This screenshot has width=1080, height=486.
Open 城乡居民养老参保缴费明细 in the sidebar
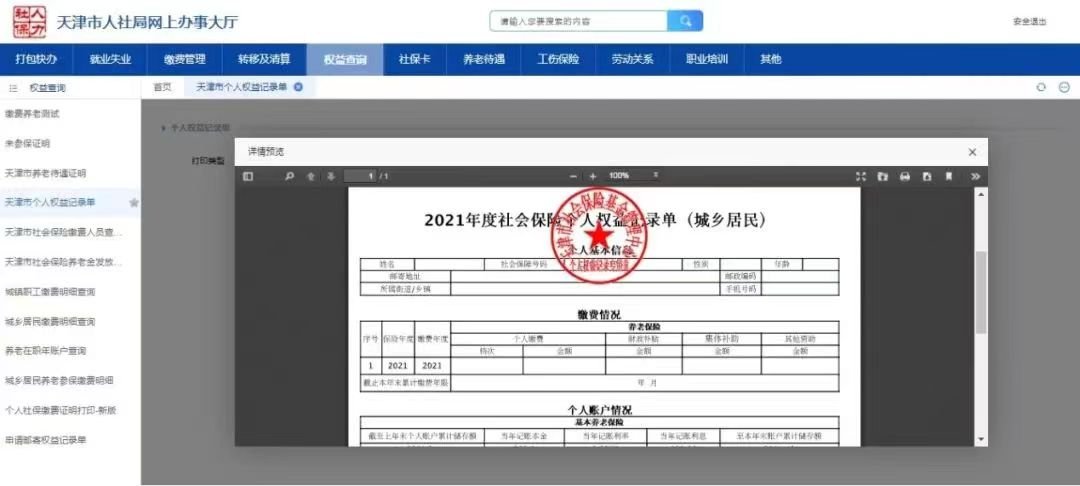pos(59,380)
